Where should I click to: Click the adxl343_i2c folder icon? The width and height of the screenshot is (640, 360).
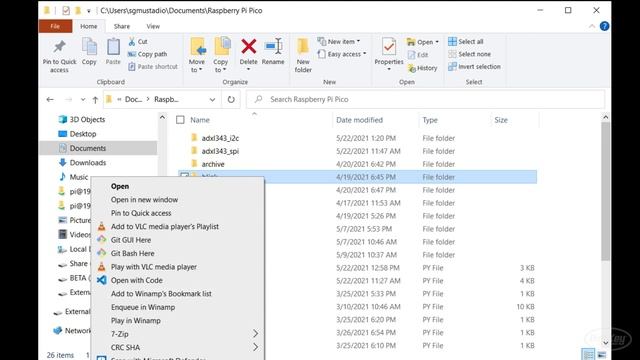194,138
